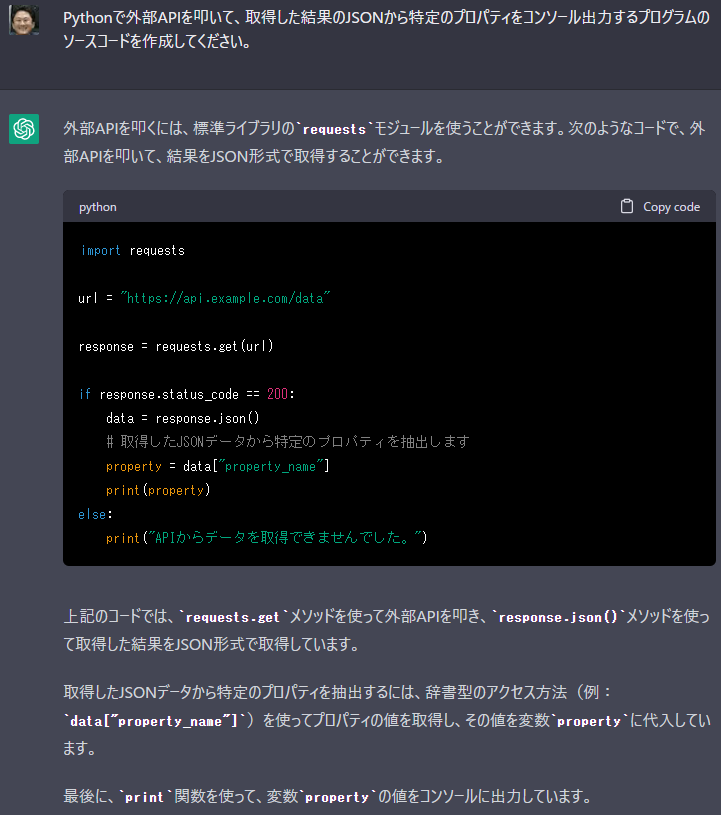Click the requests.get(url) code line
Screen dimensions: 721x815
point(176,346)
